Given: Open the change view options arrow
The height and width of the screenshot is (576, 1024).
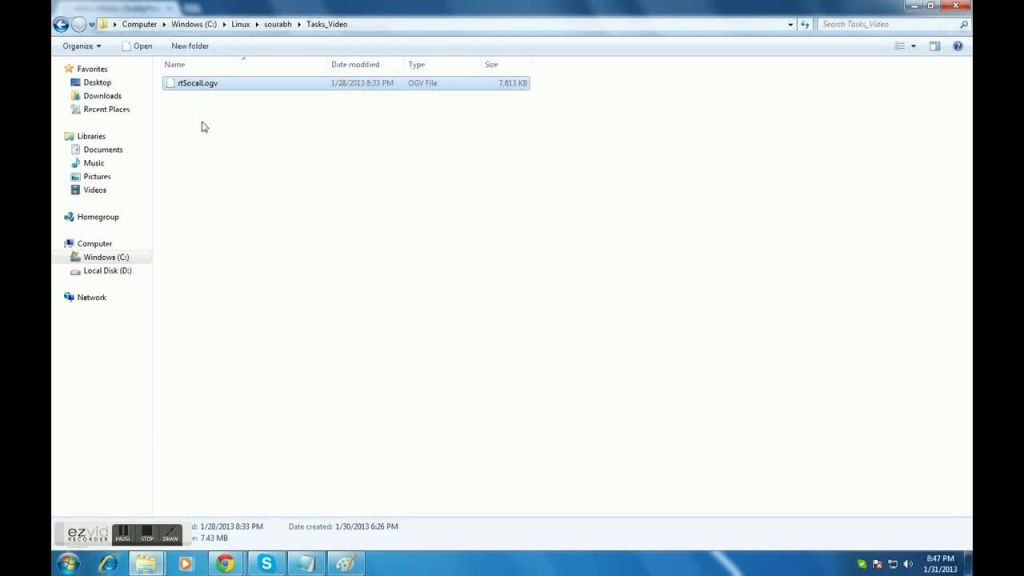Looking at the screenshot, I should 913,46.
